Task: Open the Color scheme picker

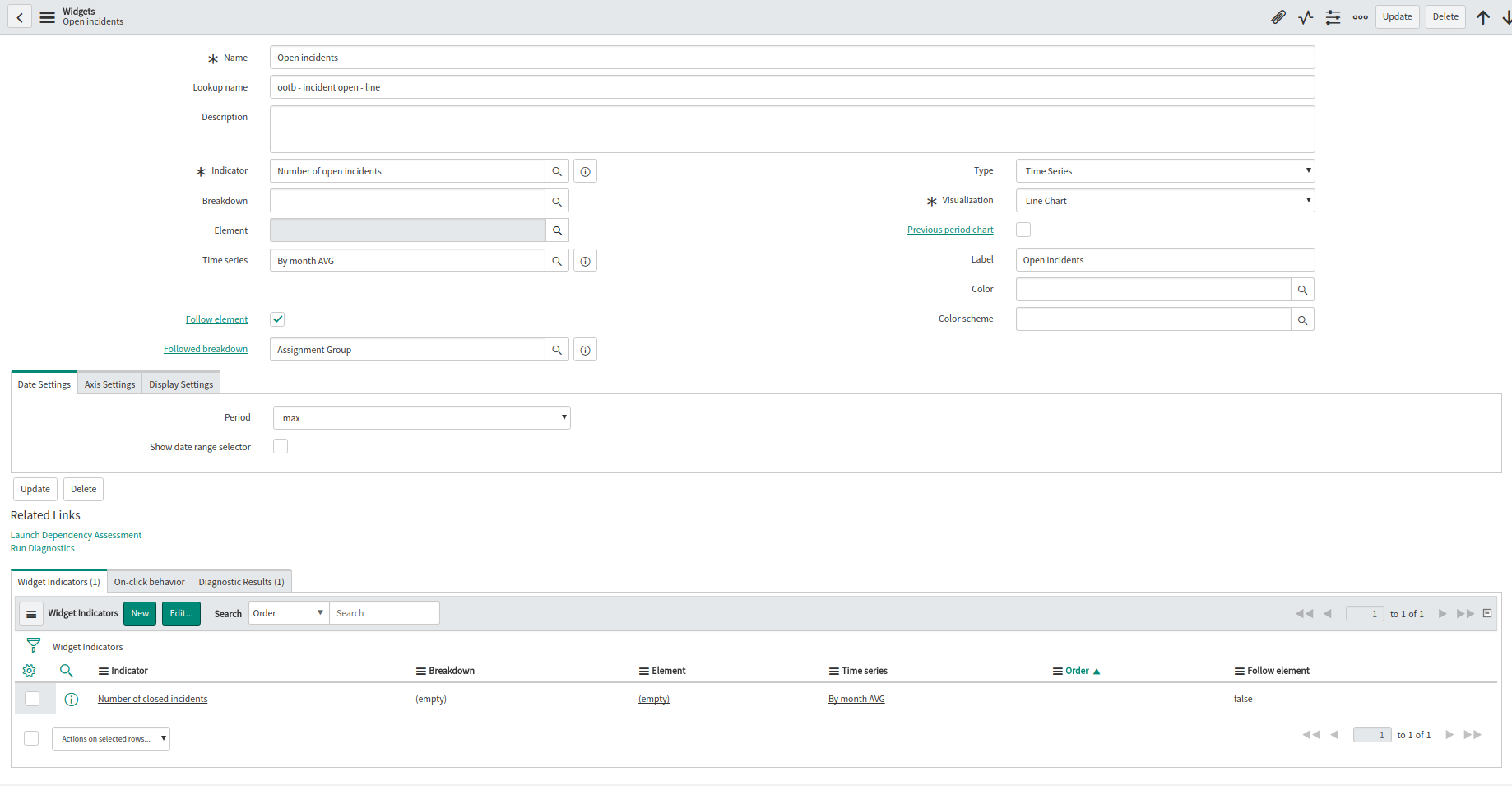Action: (x=1302, y=319)
